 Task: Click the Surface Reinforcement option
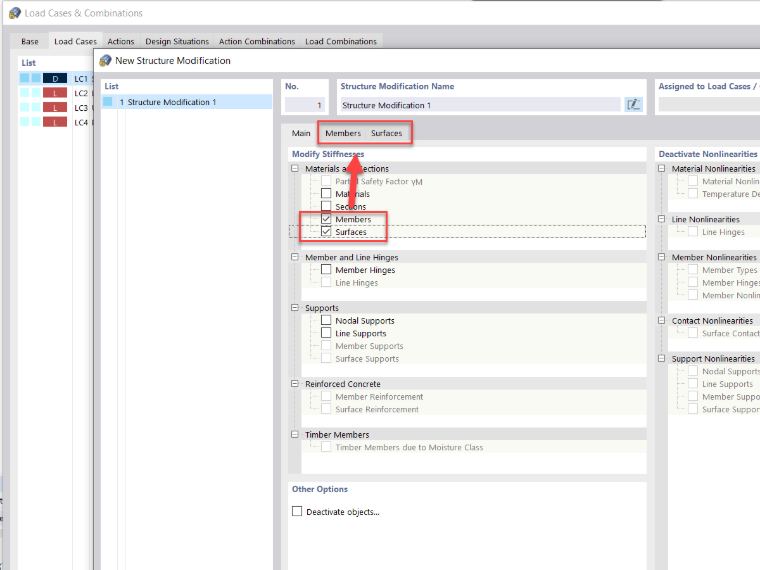tap(377, 409)
